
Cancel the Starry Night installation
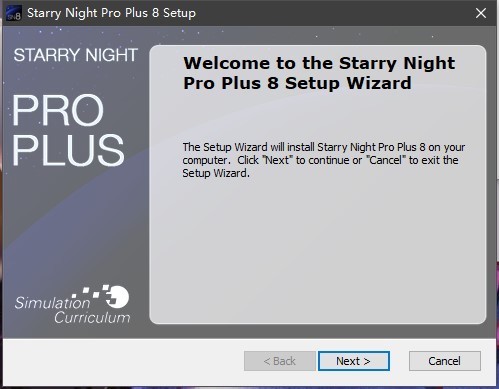tap(445, 361)
